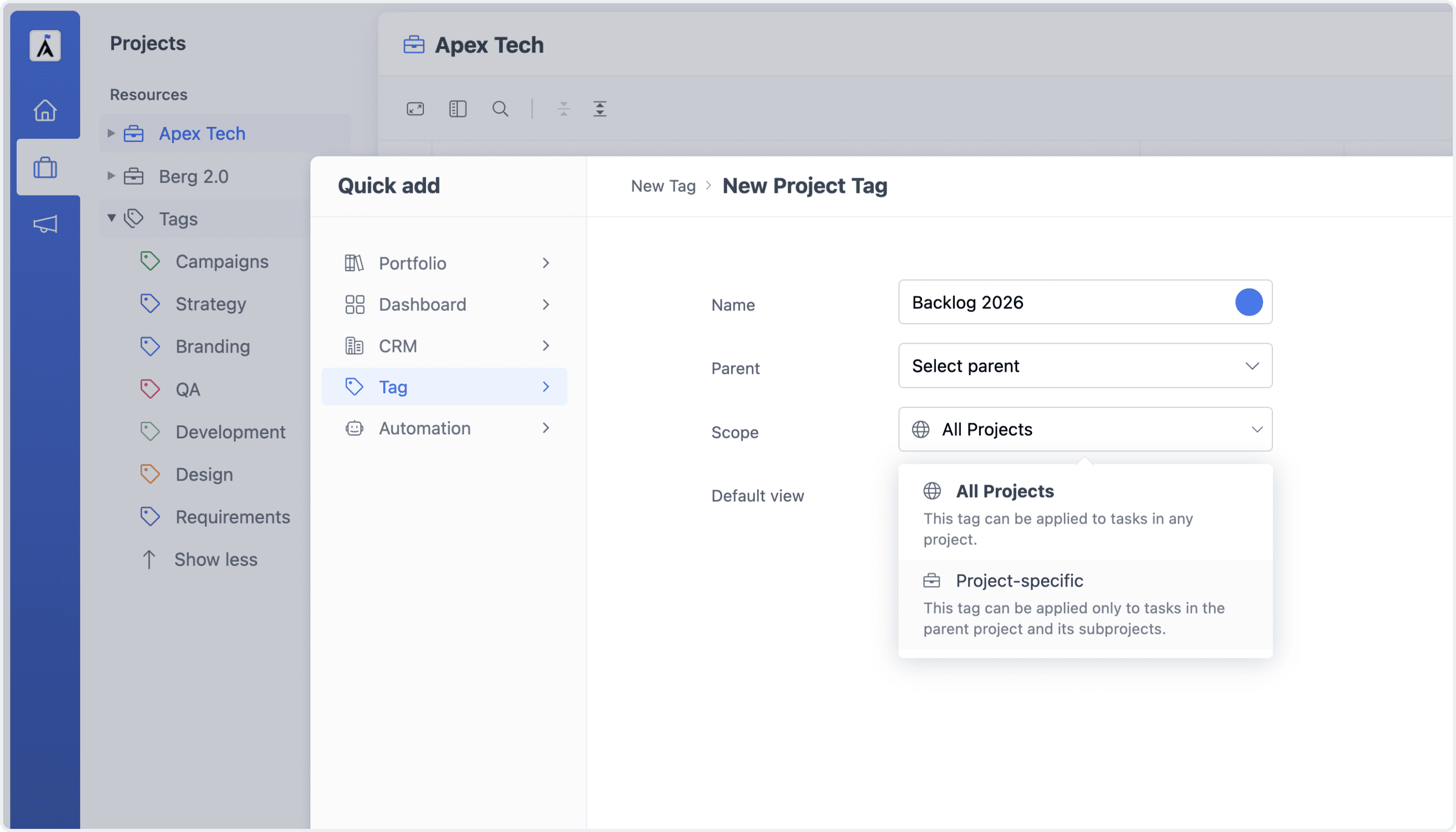1456x832 pixels.
Task: Choose the All Projects scope option
Action: (1085, 513)
